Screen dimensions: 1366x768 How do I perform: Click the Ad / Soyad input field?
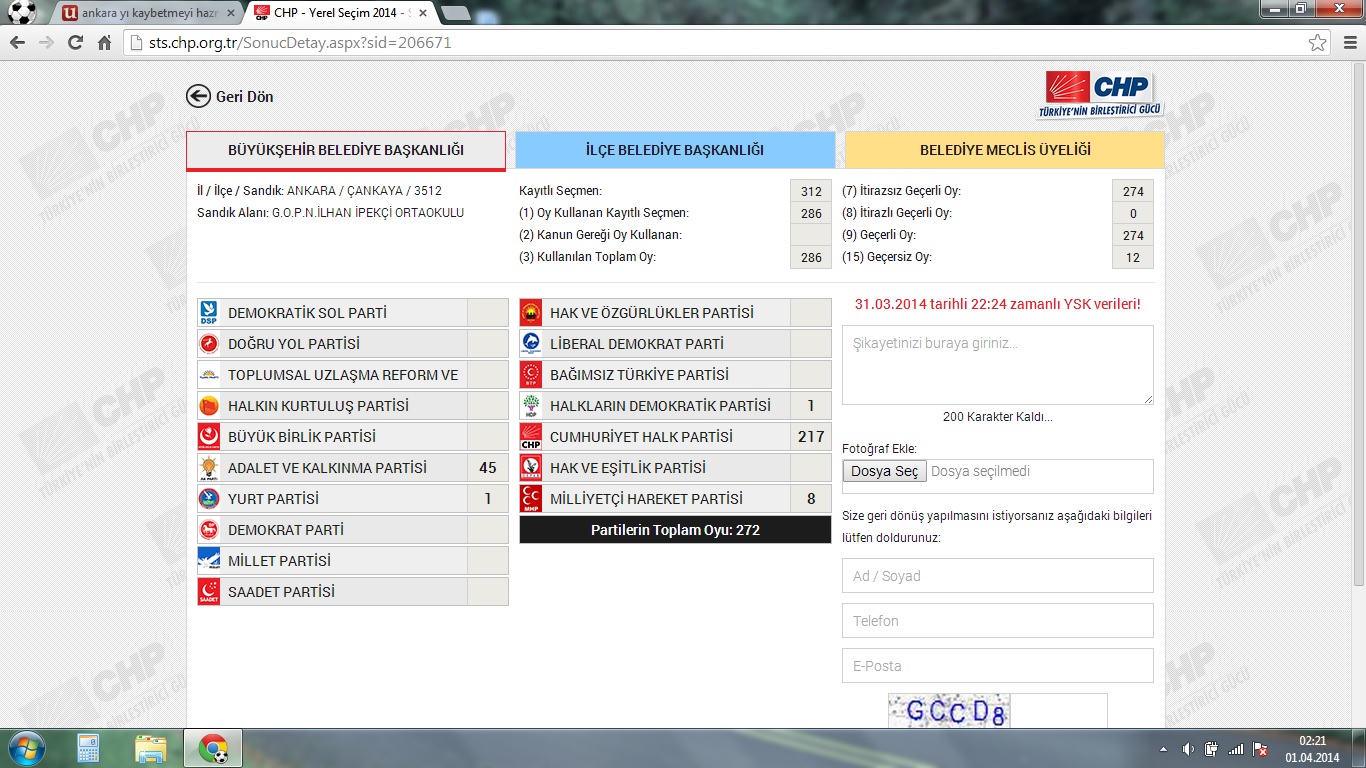[x=998, y=576]
